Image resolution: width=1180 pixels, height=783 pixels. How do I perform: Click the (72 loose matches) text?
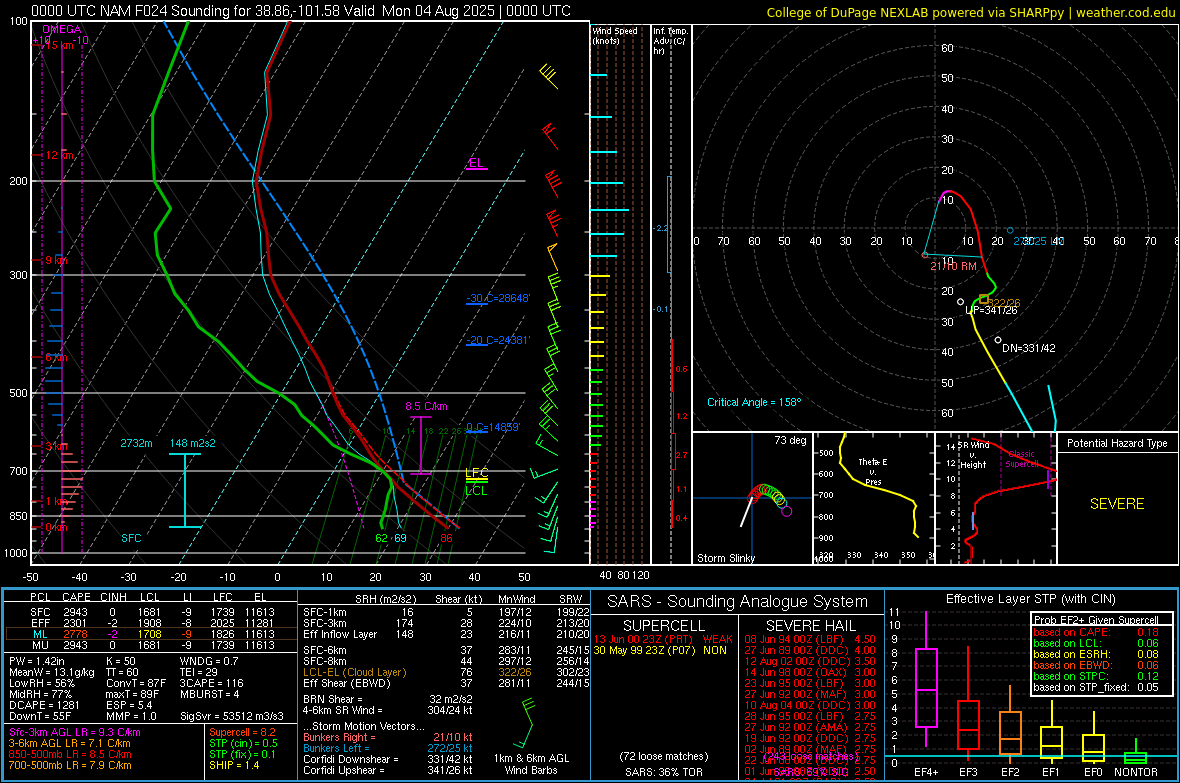(663, 756)
